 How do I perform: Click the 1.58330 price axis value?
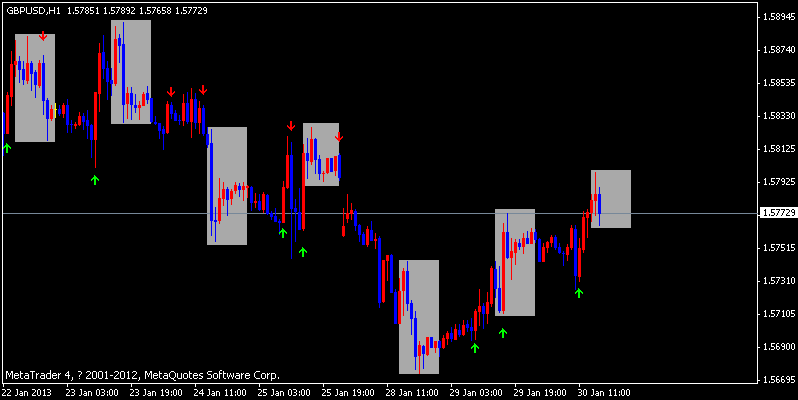point(779,116)
